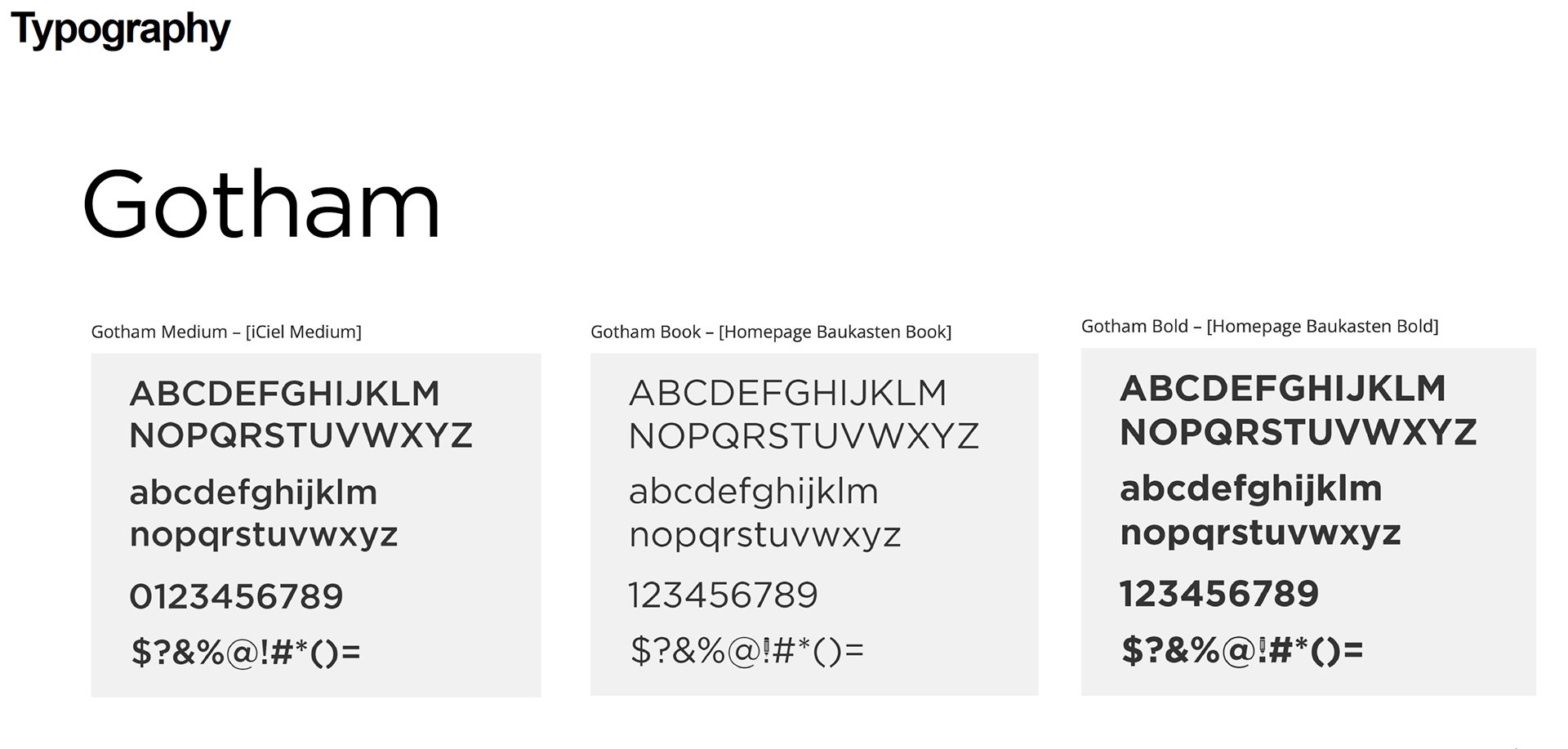The width and height of the screenshot is (1568, 749).
Task: Click the Gotham Book specimen card
Action: coord(814,524)
